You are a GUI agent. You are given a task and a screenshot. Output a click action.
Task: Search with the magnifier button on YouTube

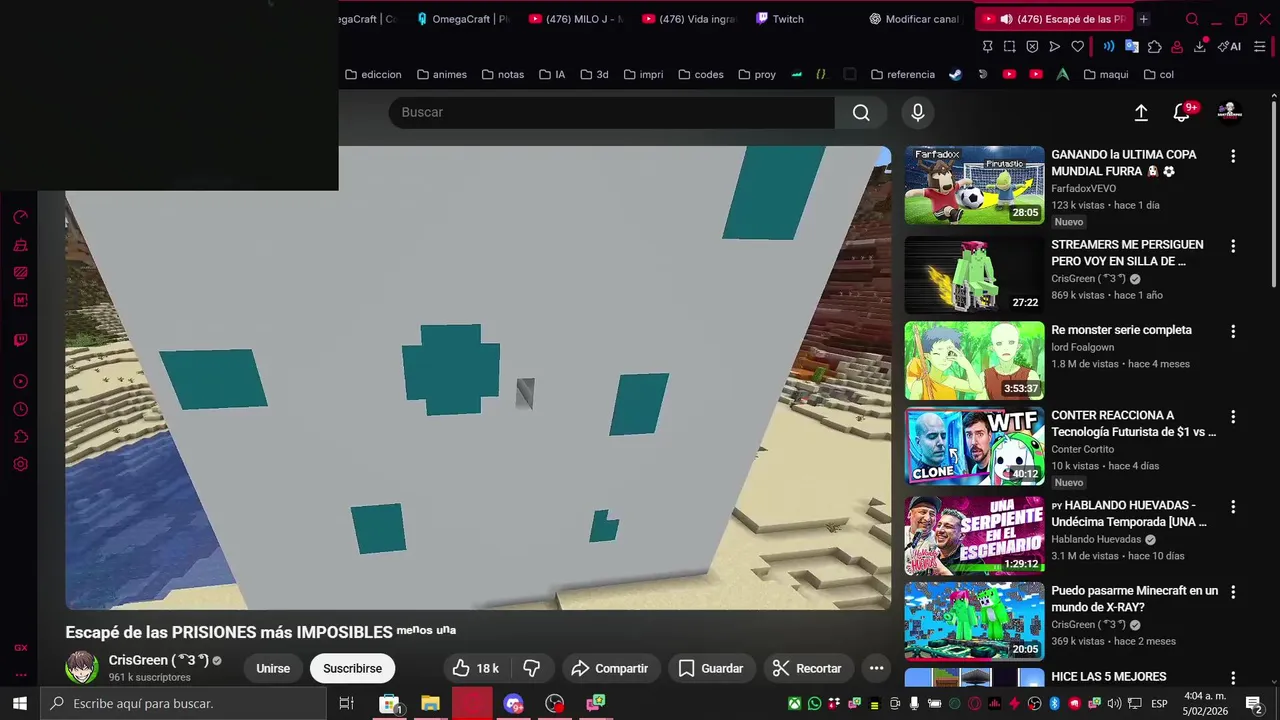[861, 112]
